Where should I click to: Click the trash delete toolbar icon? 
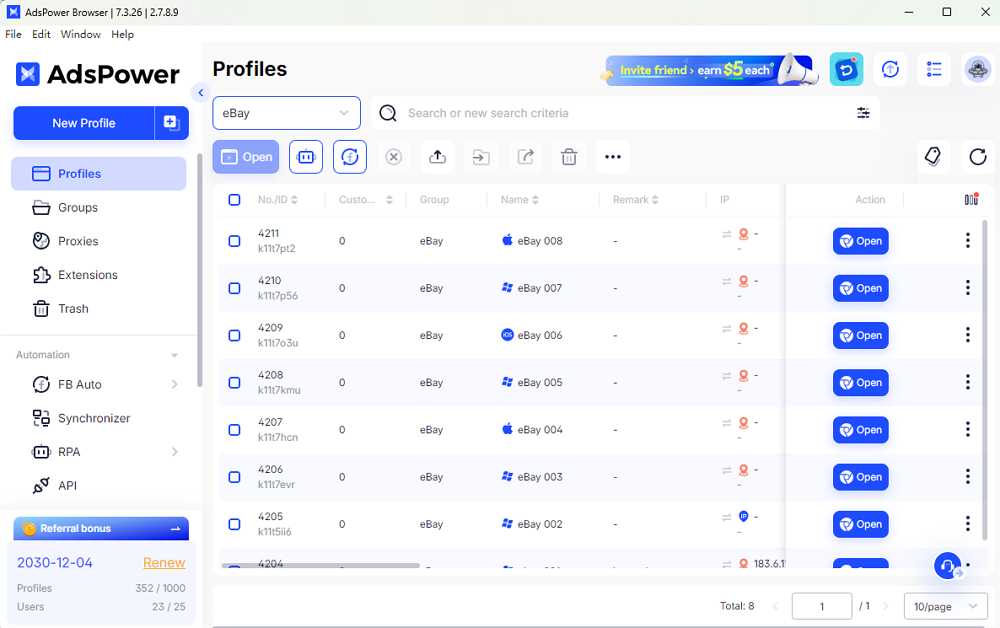(569, 157)
